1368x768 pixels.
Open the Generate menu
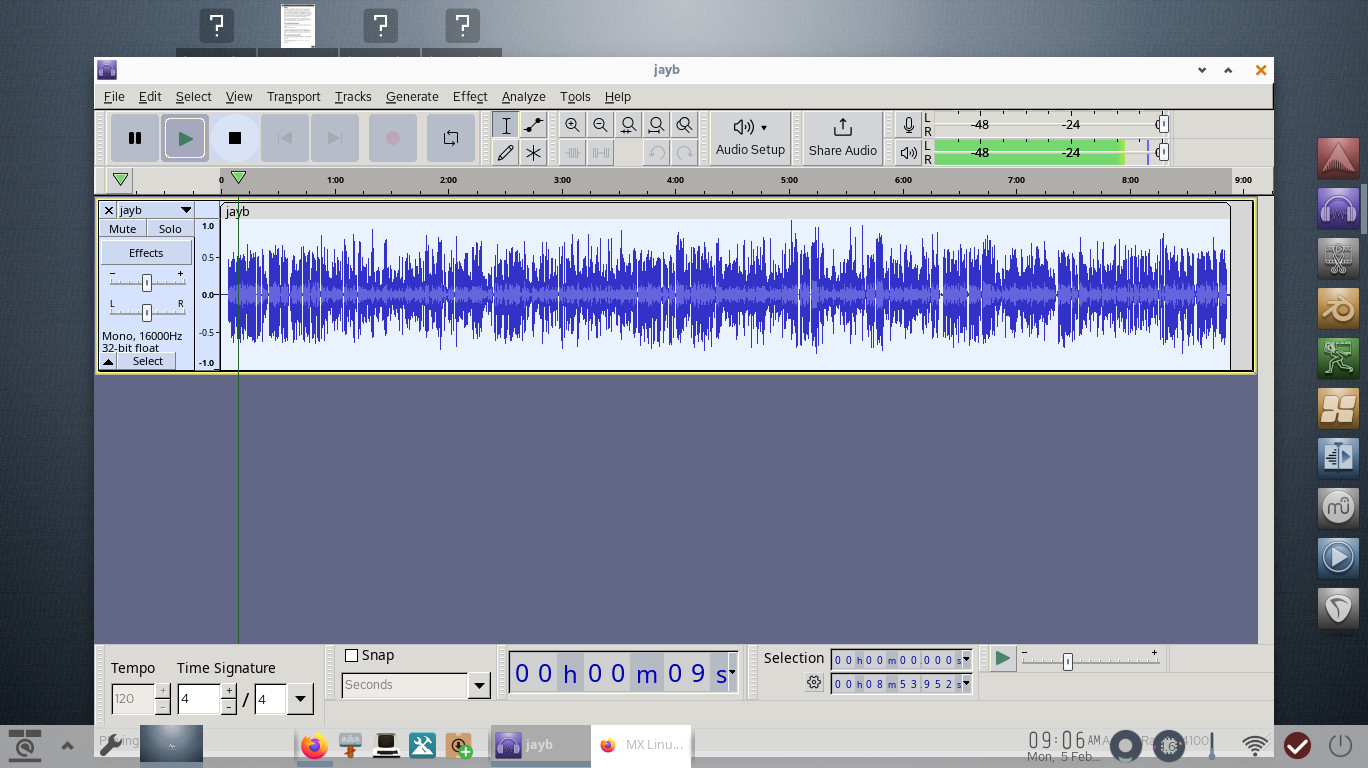412,96
